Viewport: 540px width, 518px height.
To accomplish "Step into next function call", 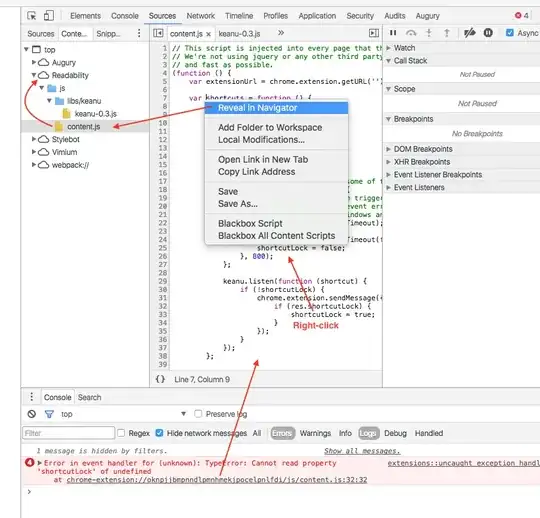I will [429, 33].
